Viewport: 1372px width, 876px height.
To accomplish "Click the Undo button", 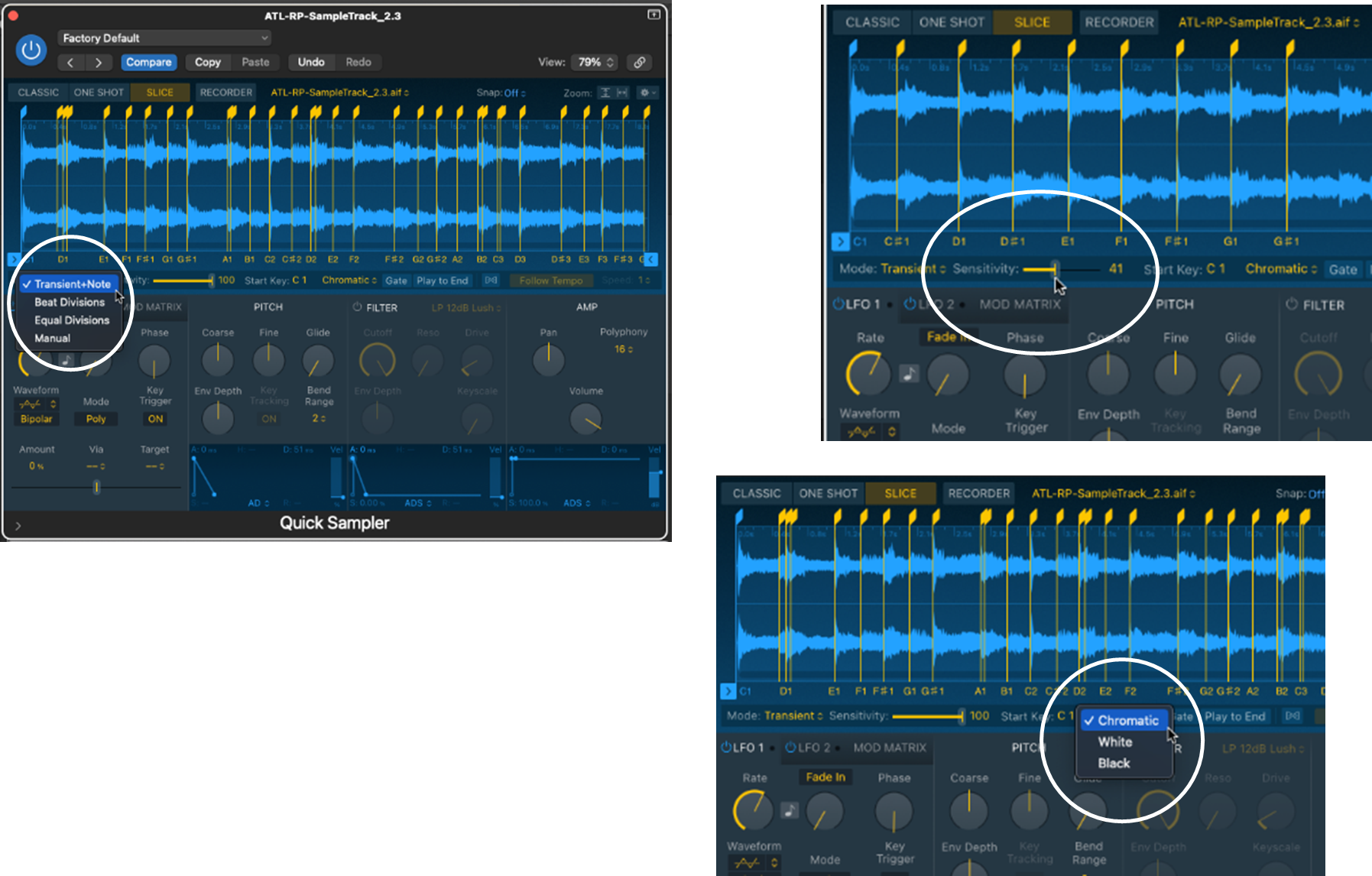I will coord(311,63).
